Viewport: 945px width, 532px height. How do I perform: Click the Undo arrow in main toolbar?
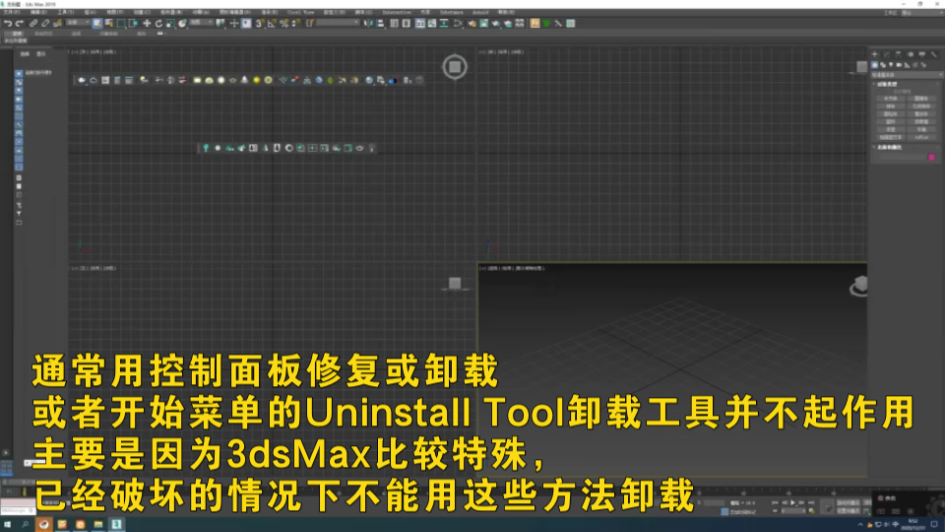[x=7, y=23]
